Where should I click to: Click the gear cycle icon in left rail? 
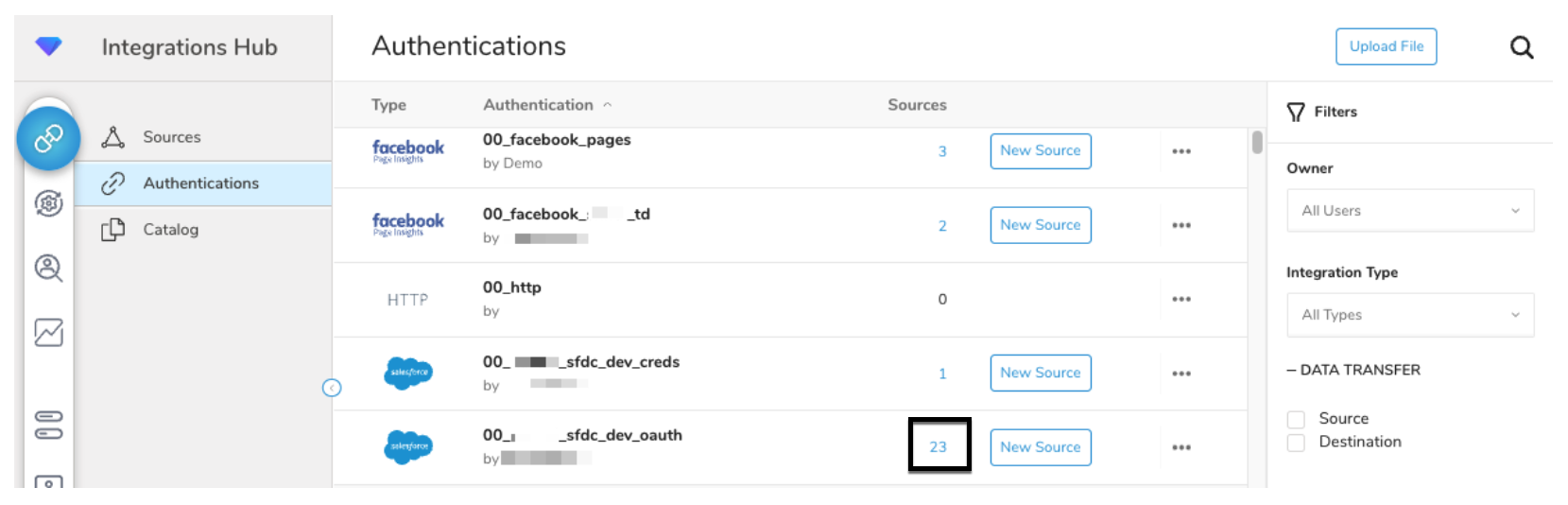[x=48, y=203]
